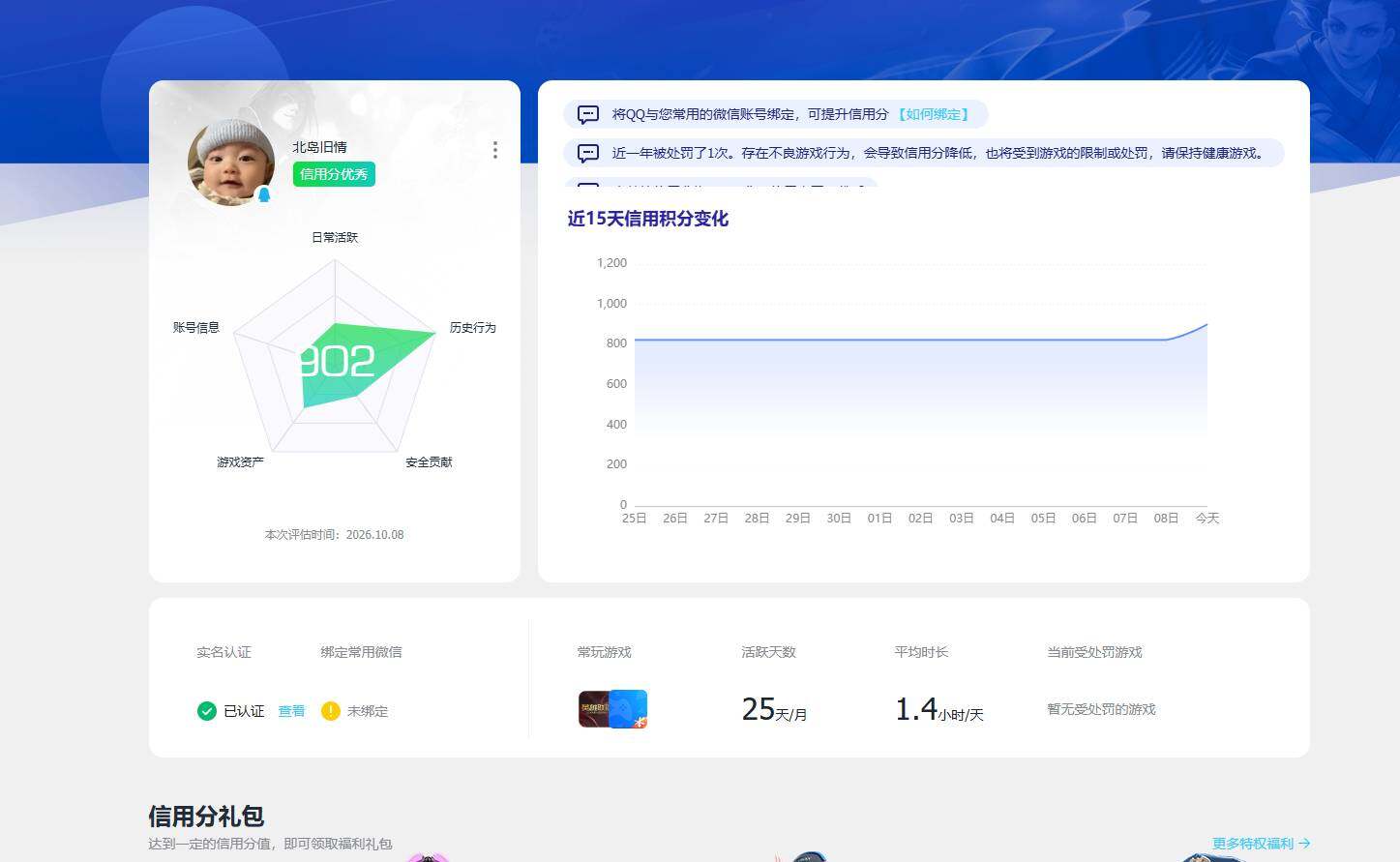Screen dimensions: 1400x862
Task: Click the 今天 label on the chart axis
Action: (1207, 519)
